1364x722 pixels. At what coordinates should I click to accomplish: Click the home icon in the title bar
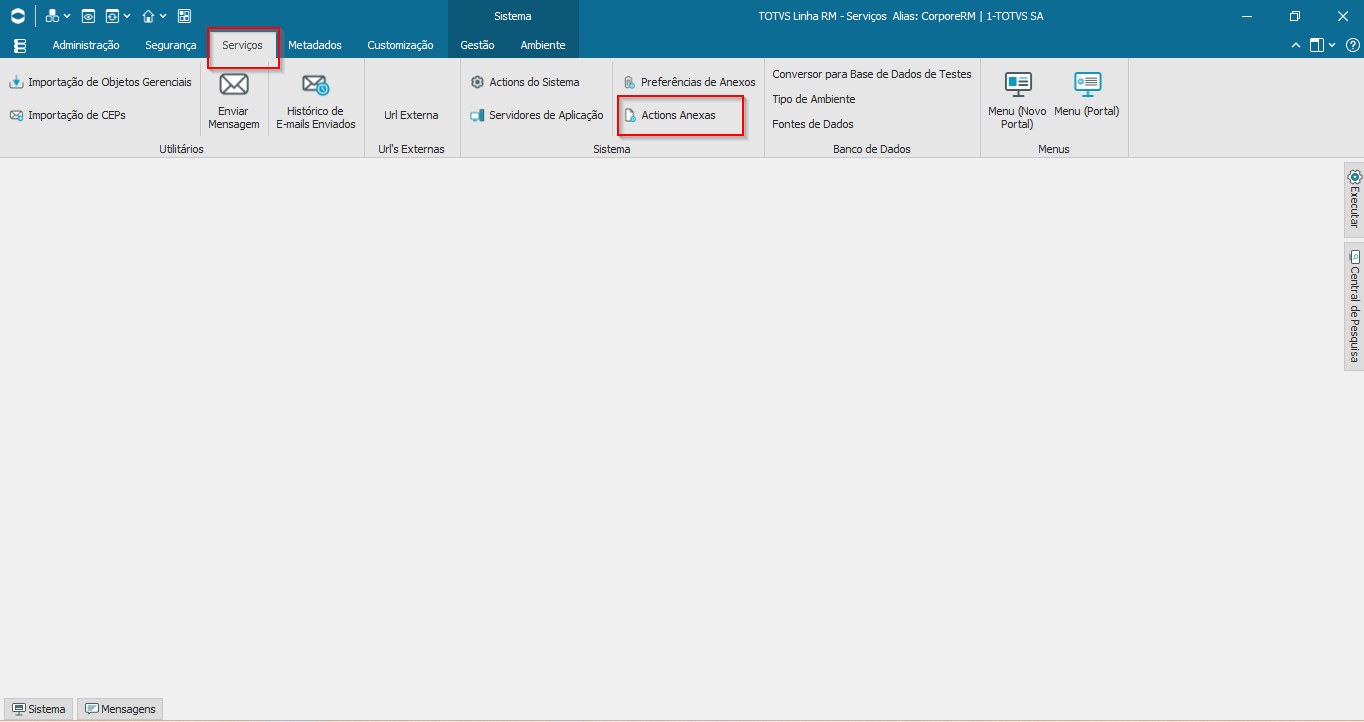148,16
